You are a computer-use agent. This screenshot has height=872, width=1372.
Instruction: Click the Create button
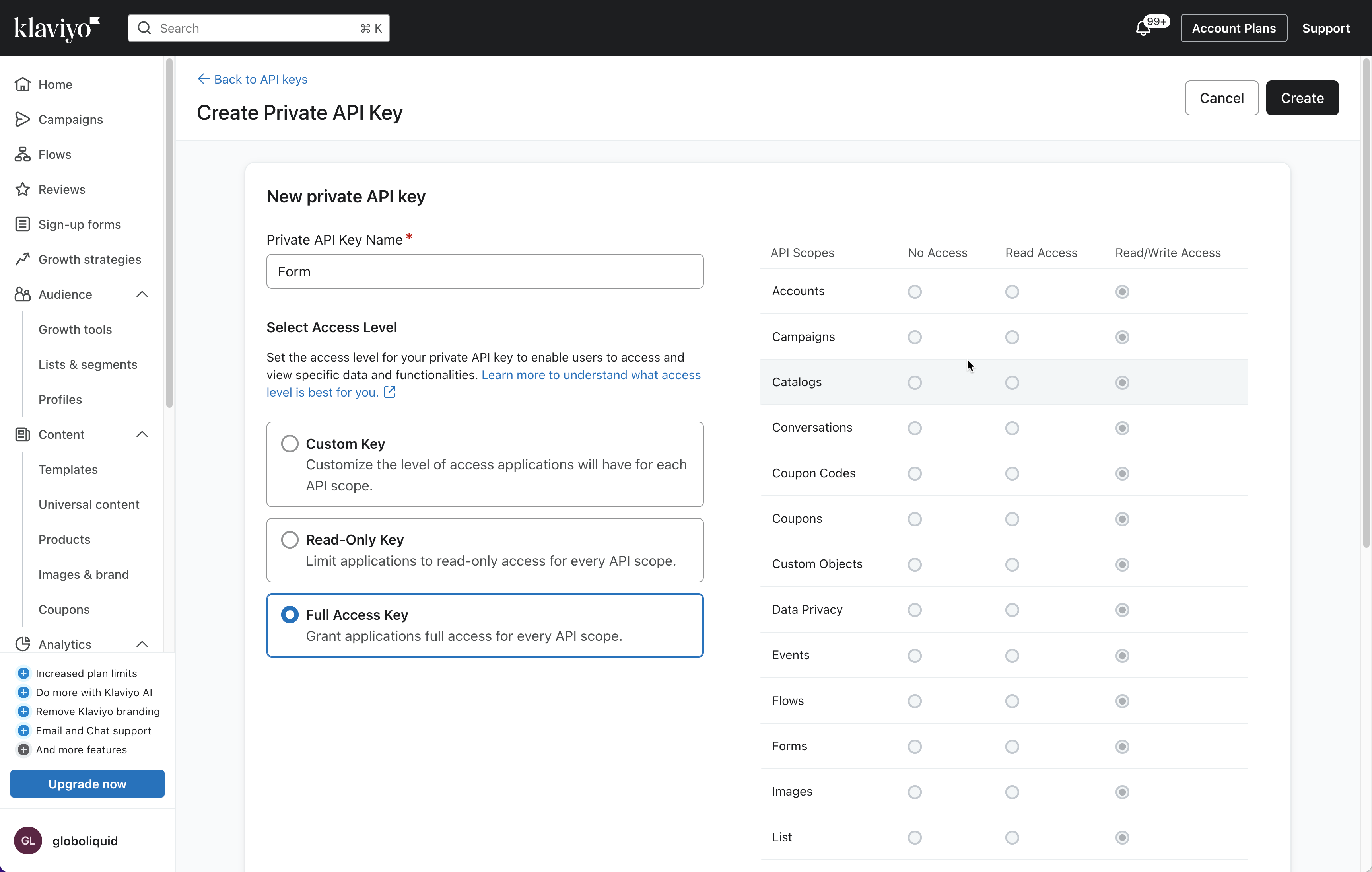(x=1301, y=98)
